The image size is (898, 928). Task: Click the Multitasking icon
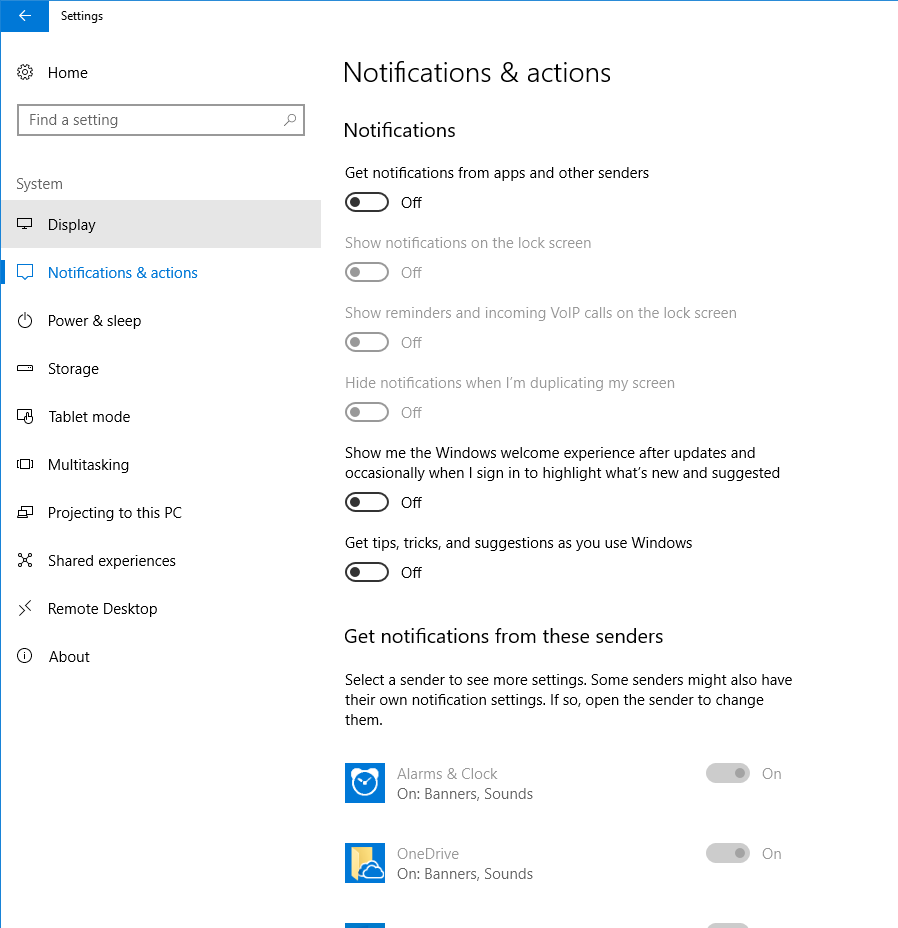coord(26,465)
